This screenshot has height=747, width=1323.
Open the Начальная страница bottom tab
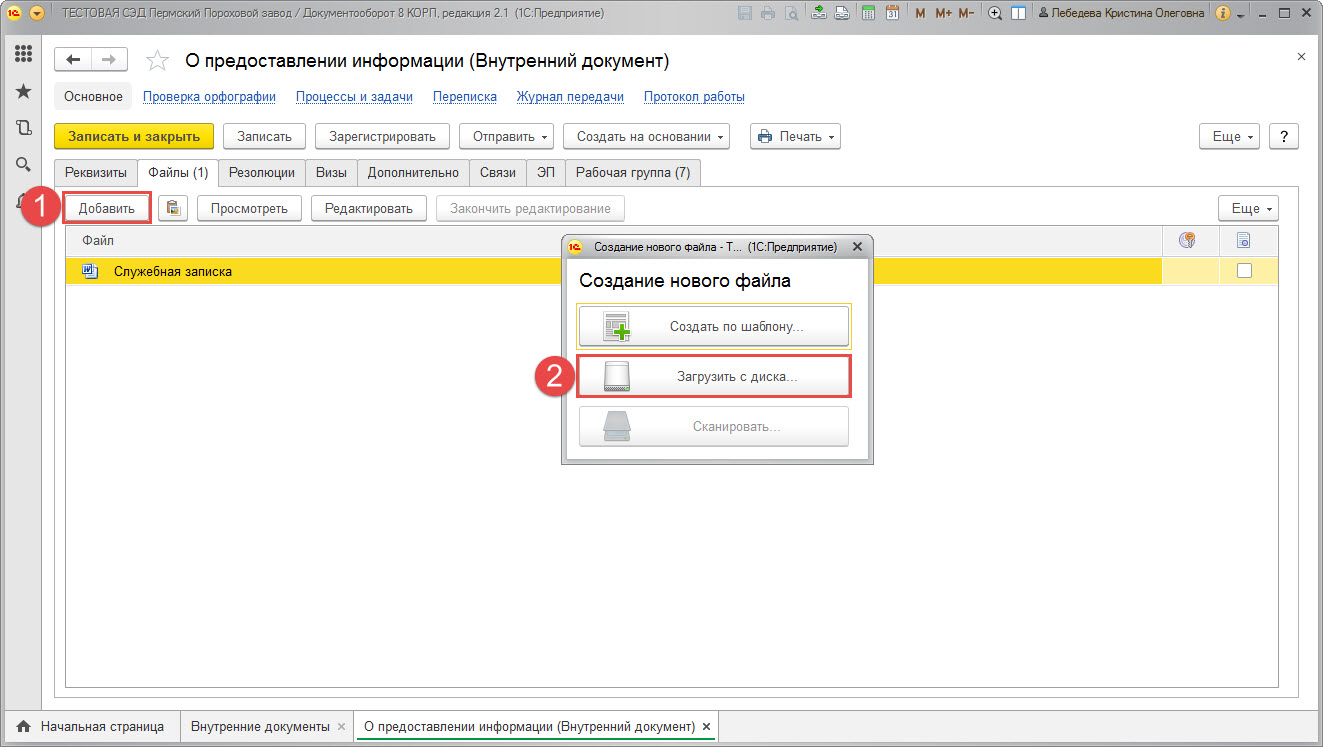pos(91,726)
